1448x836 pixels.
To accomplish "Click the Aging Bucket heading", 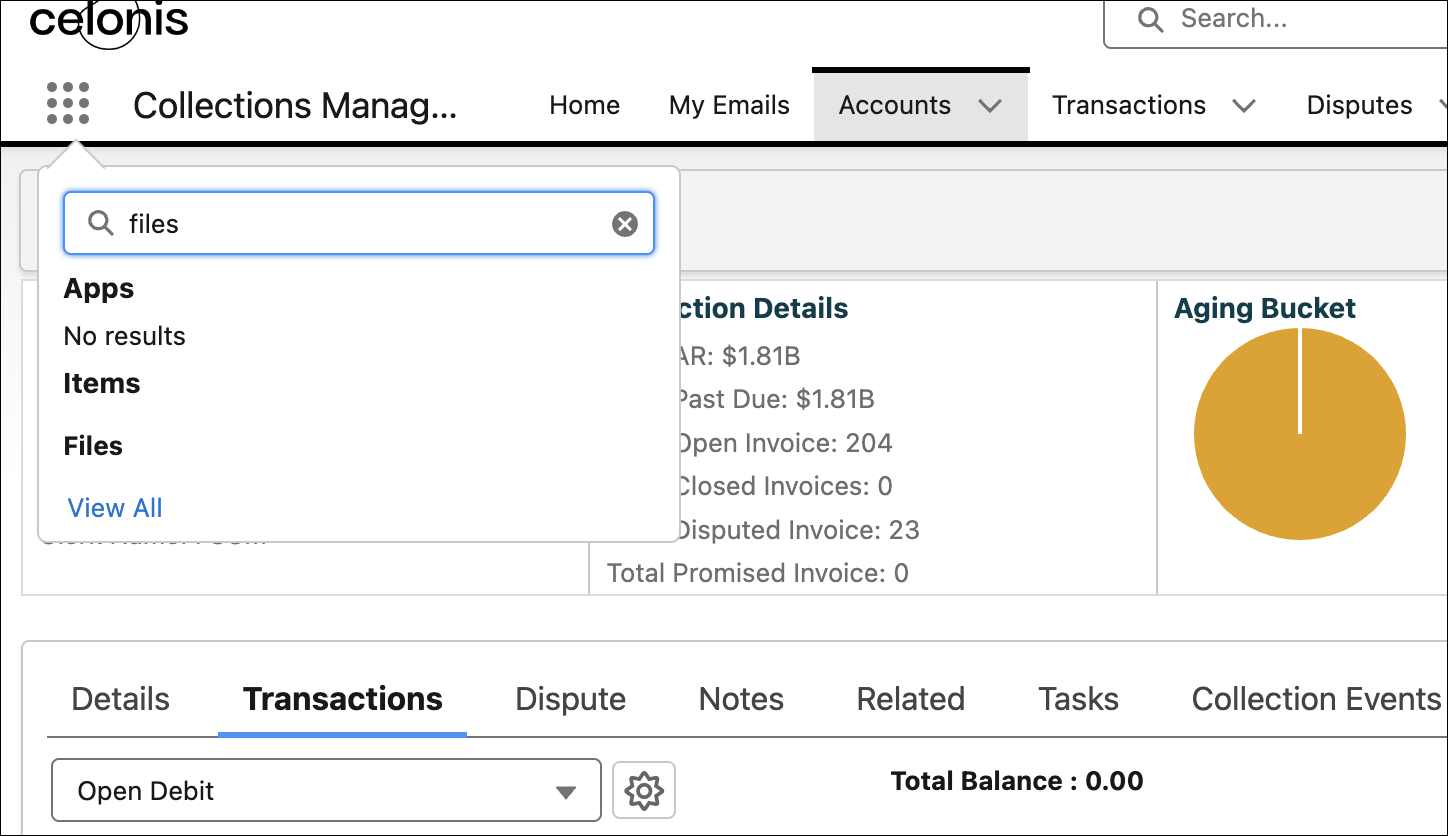I will coord(1265,308).
